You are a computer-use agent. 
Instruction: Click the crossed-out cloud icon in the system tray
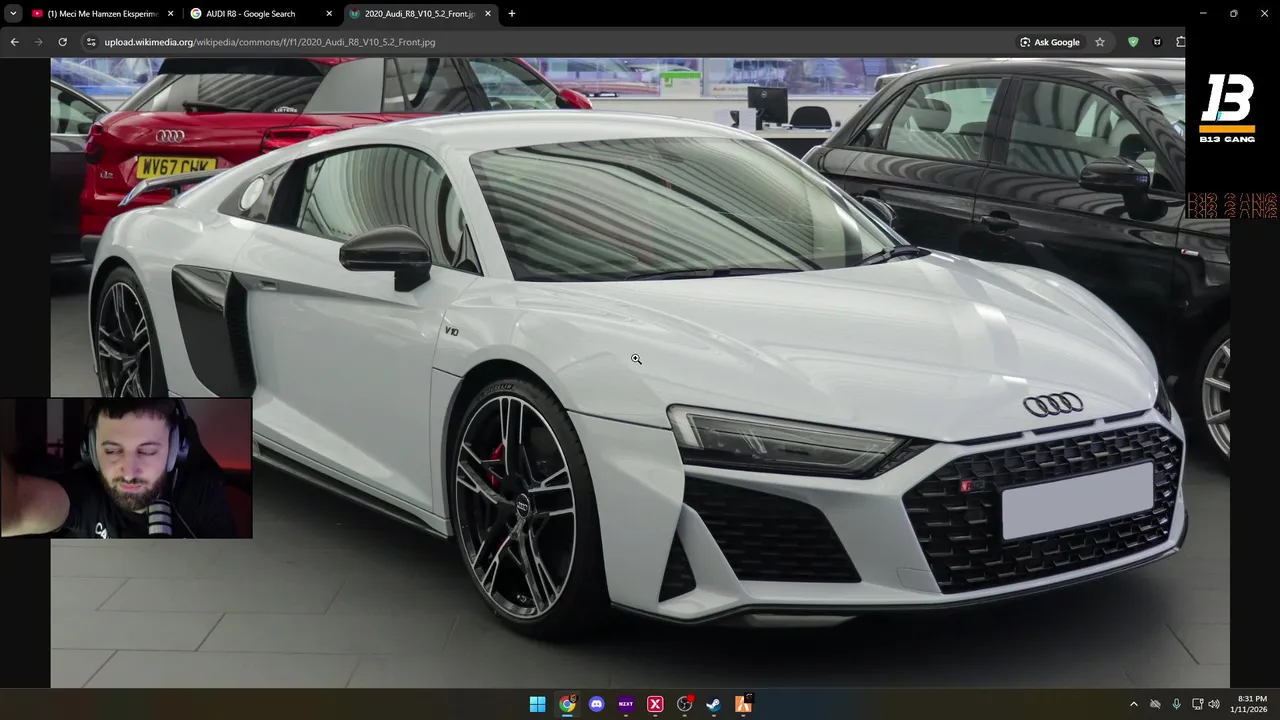(1155, 704)
